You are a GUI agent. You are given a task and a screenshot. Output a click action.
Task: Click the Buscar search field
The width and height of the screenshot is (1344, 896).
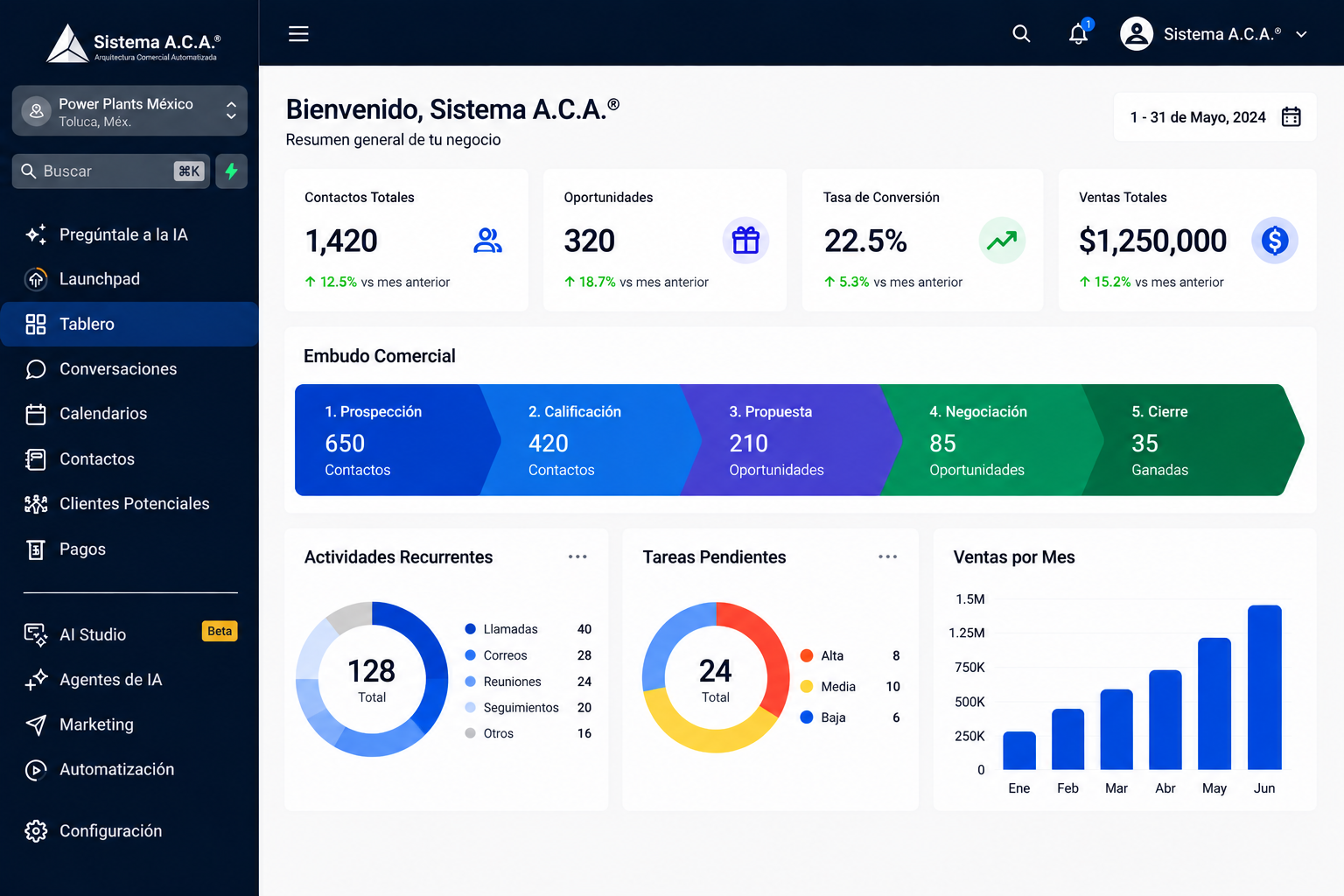tap(111, 171)
